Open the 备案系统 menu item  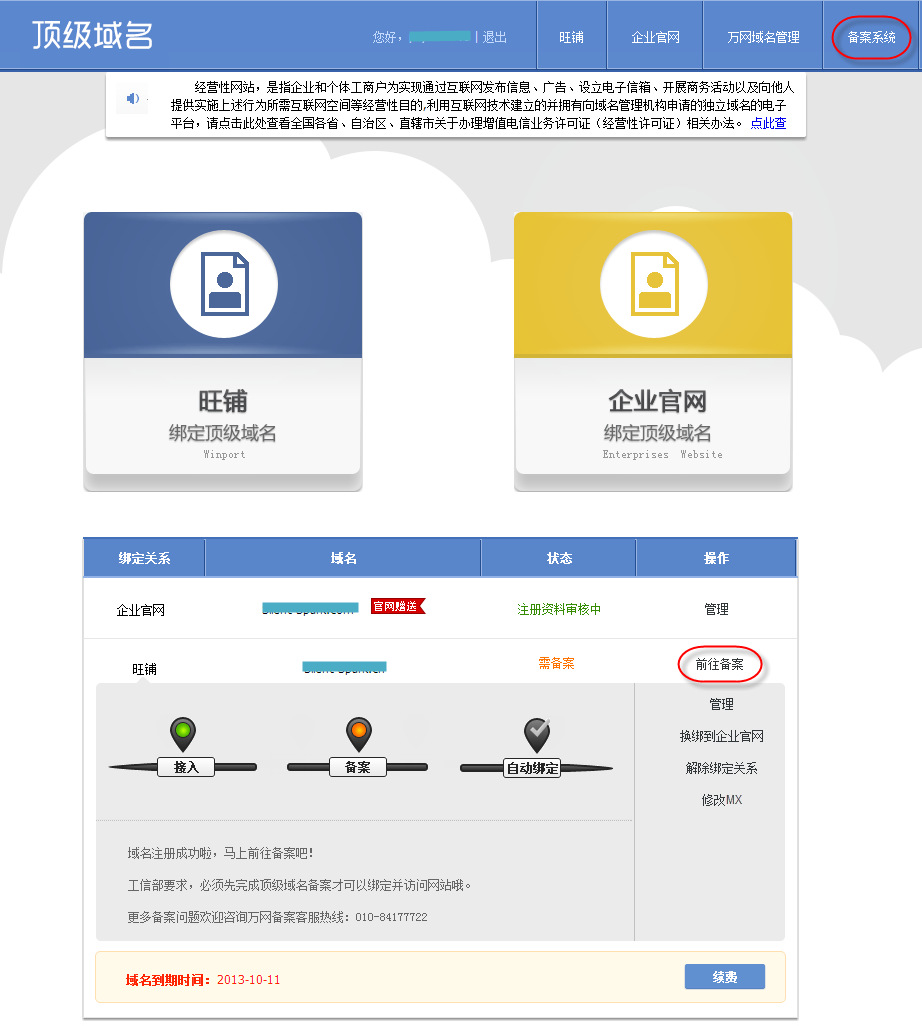pos(869,35)
